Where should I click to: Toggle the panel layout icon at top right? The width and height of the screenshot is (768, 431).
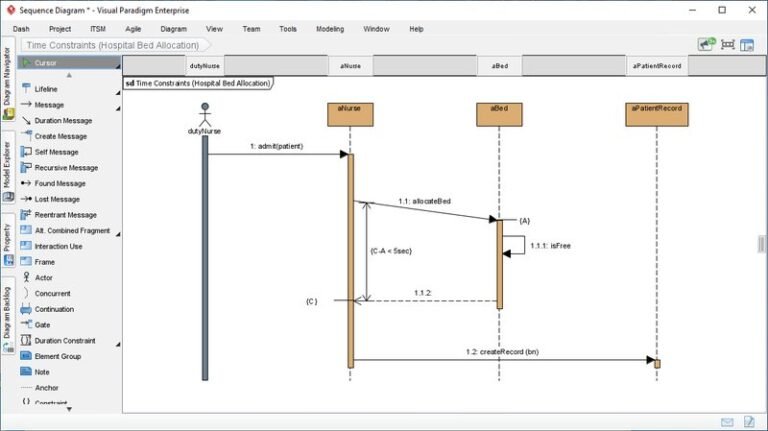[747, 45]
